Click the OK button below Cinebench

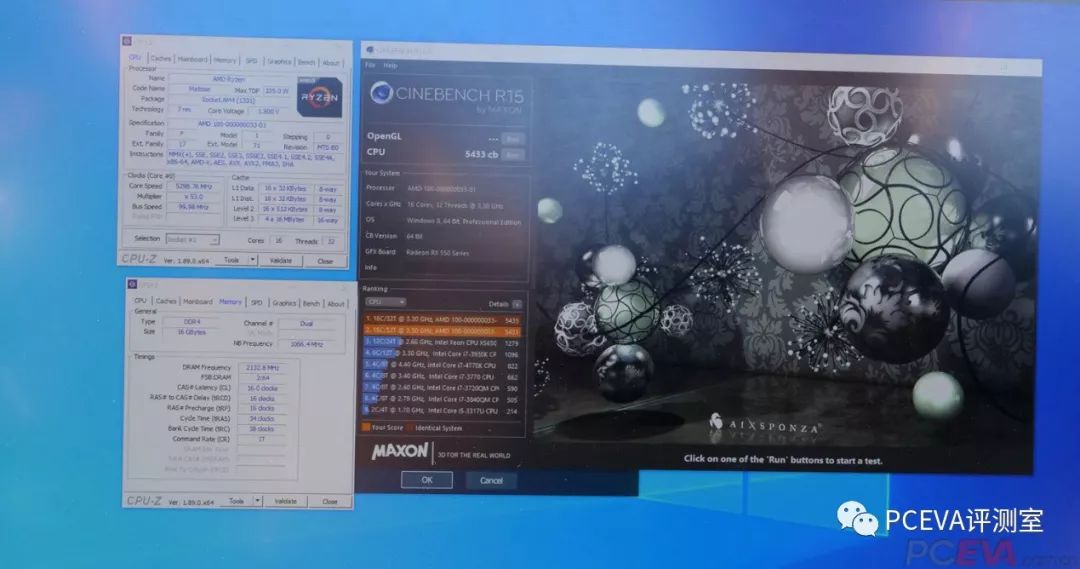[x=427, y=479]
